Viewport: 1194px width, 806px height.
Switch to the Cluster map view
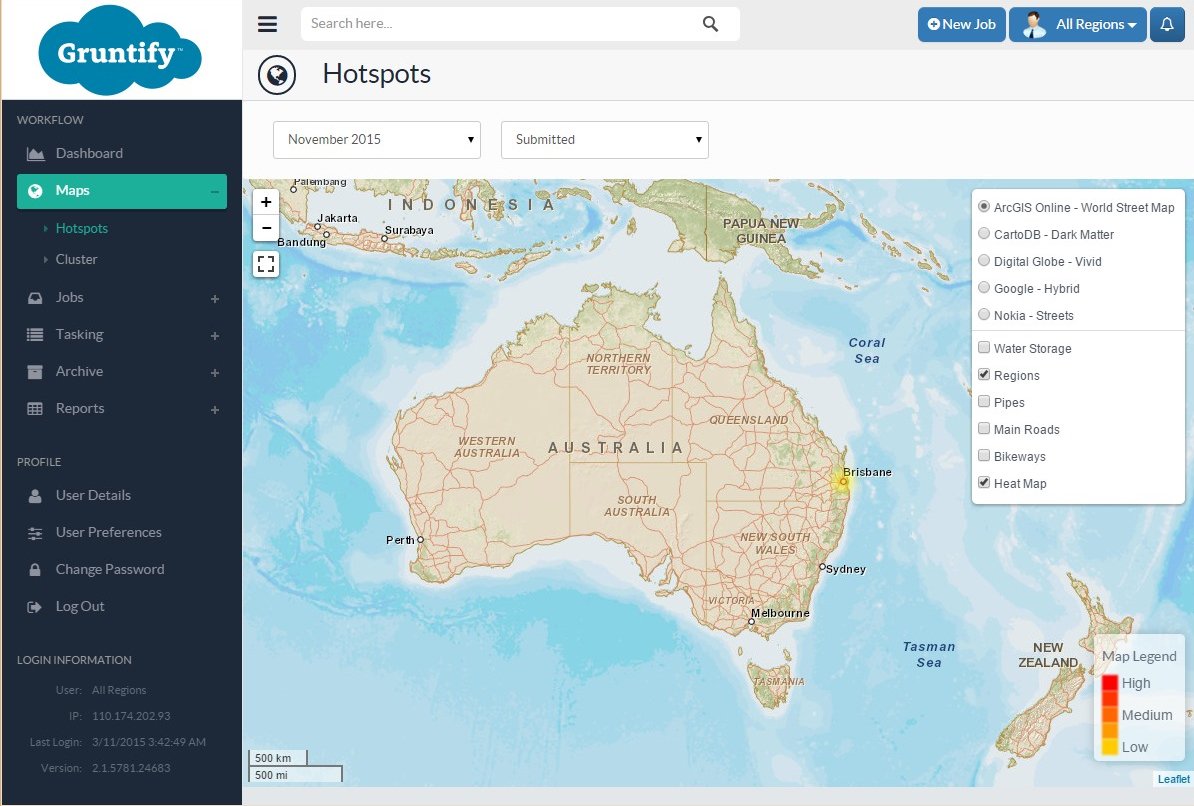pyautogui.click(x=76, y=259)
